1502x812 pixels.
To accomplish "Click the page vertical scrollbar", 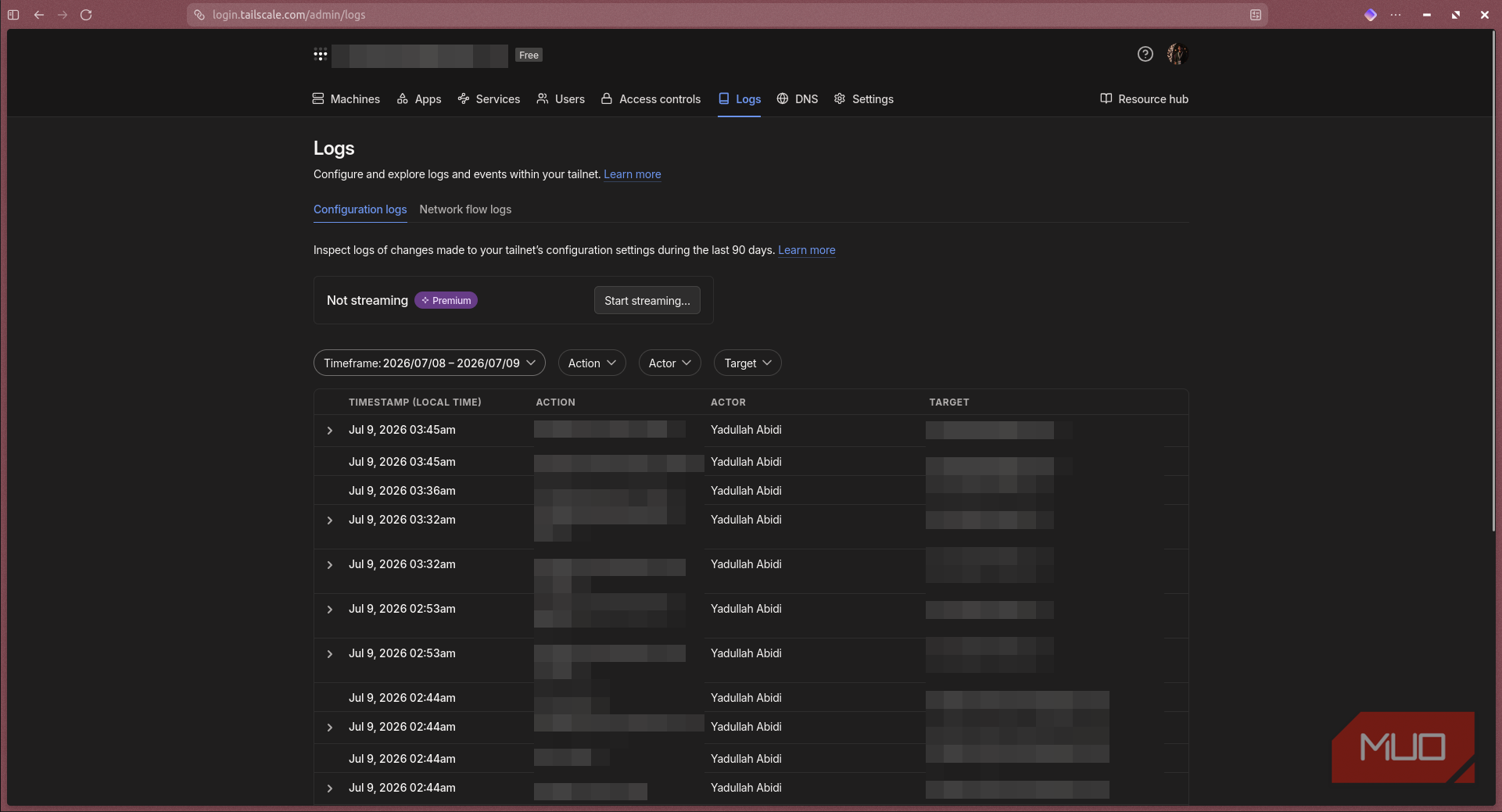I will click(x=1494, y=281).
